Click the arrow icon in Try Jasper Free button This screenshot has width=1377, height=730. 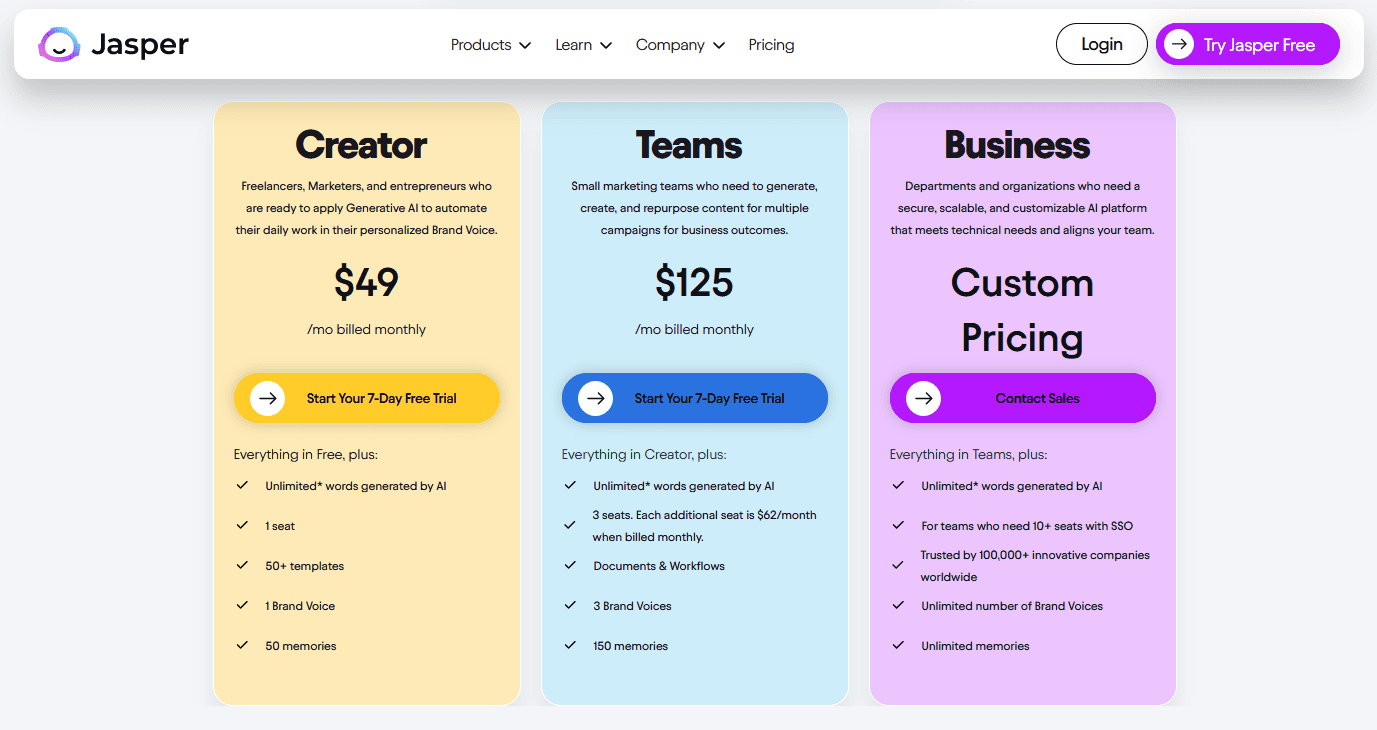tap(1179, 44)
